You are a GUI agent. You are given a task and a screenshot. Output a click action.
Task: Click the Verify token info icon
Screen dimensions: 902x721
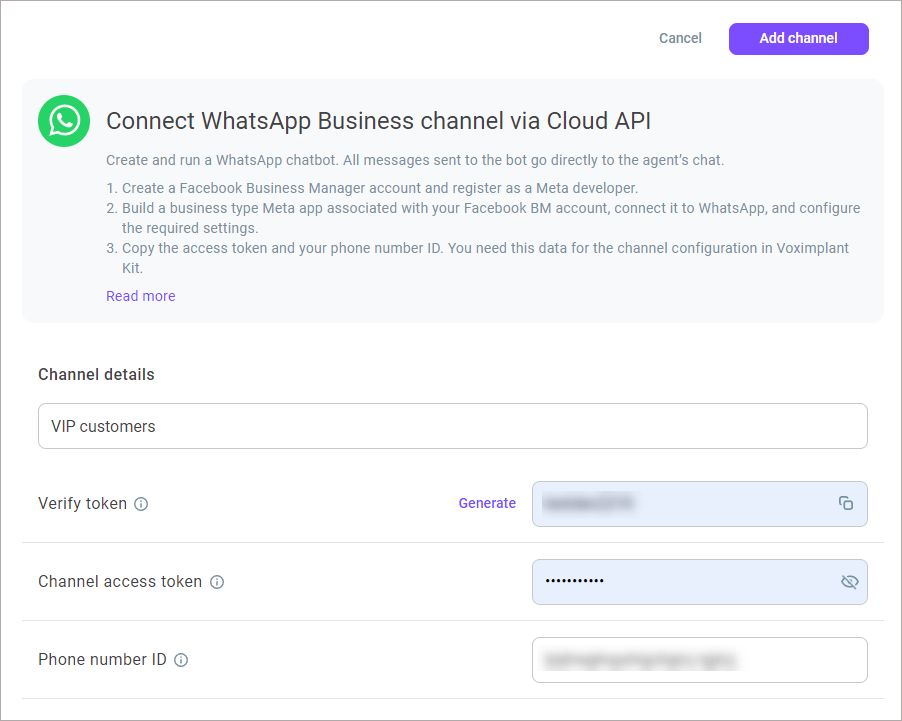click(141, 504)
